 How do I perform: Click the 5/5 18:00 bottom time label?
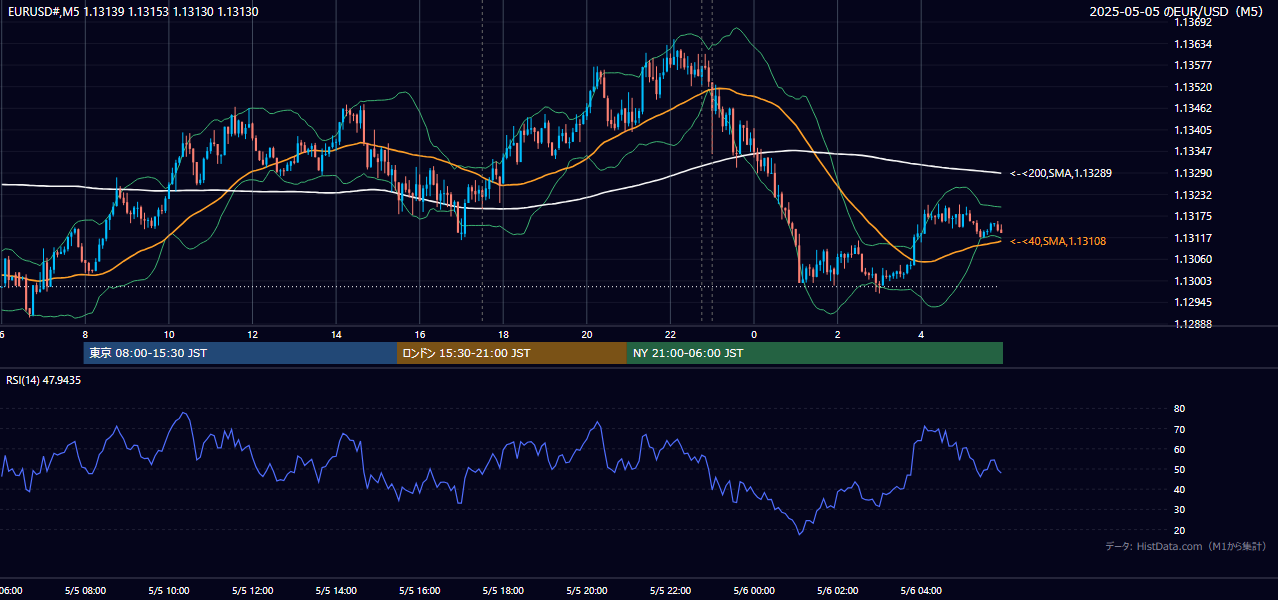tap(502, 591)
